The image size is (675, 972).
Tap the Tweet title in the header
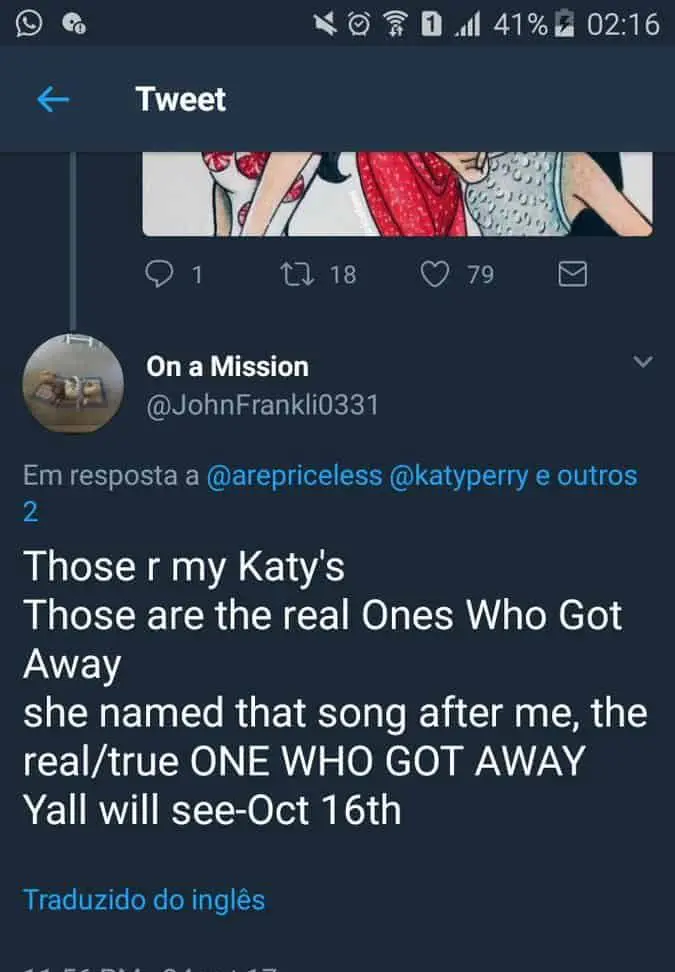click(x=180, y=99)
